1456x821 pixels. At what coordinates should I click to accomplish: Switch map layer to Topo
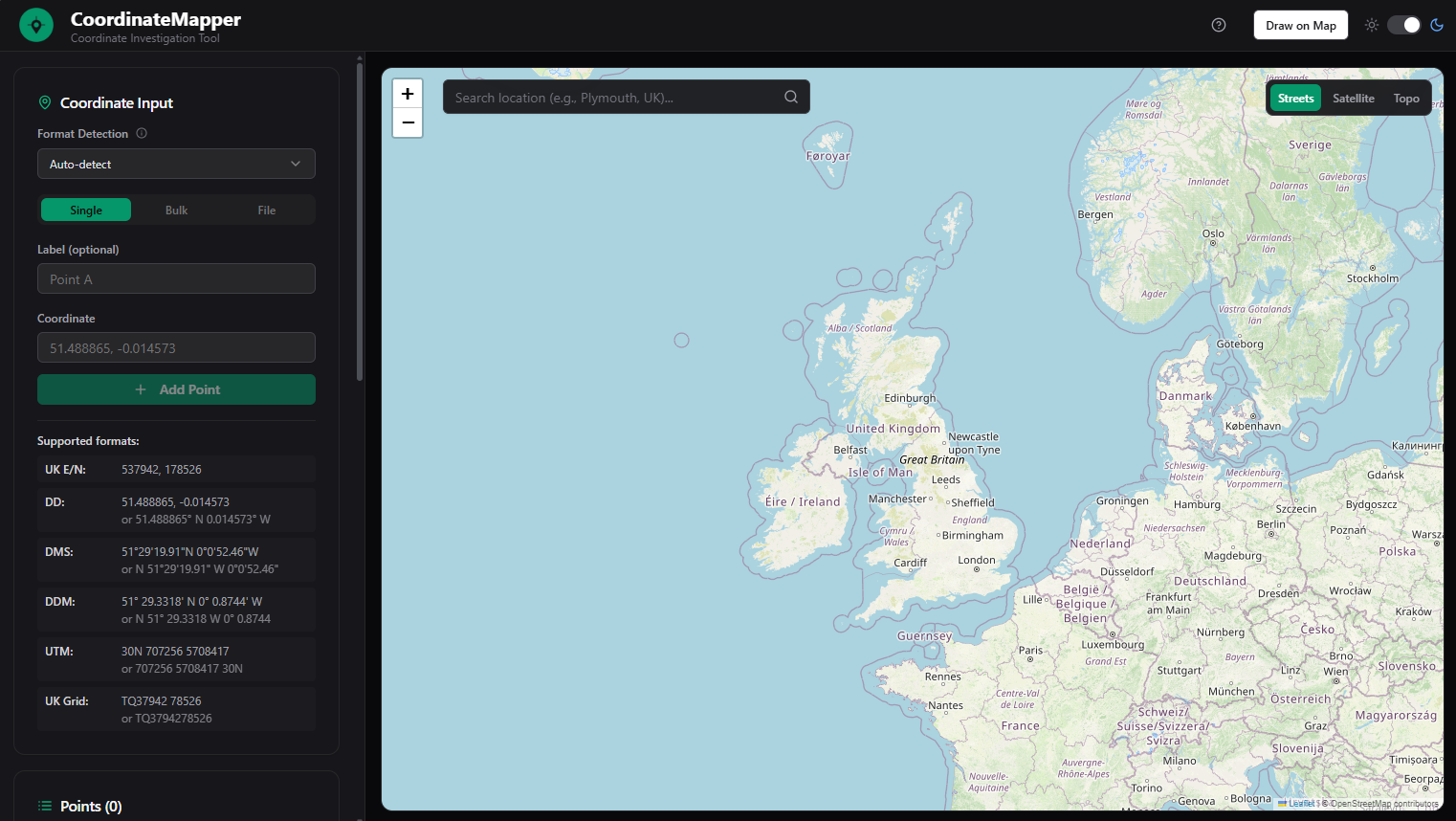(x=1405, y=98)
